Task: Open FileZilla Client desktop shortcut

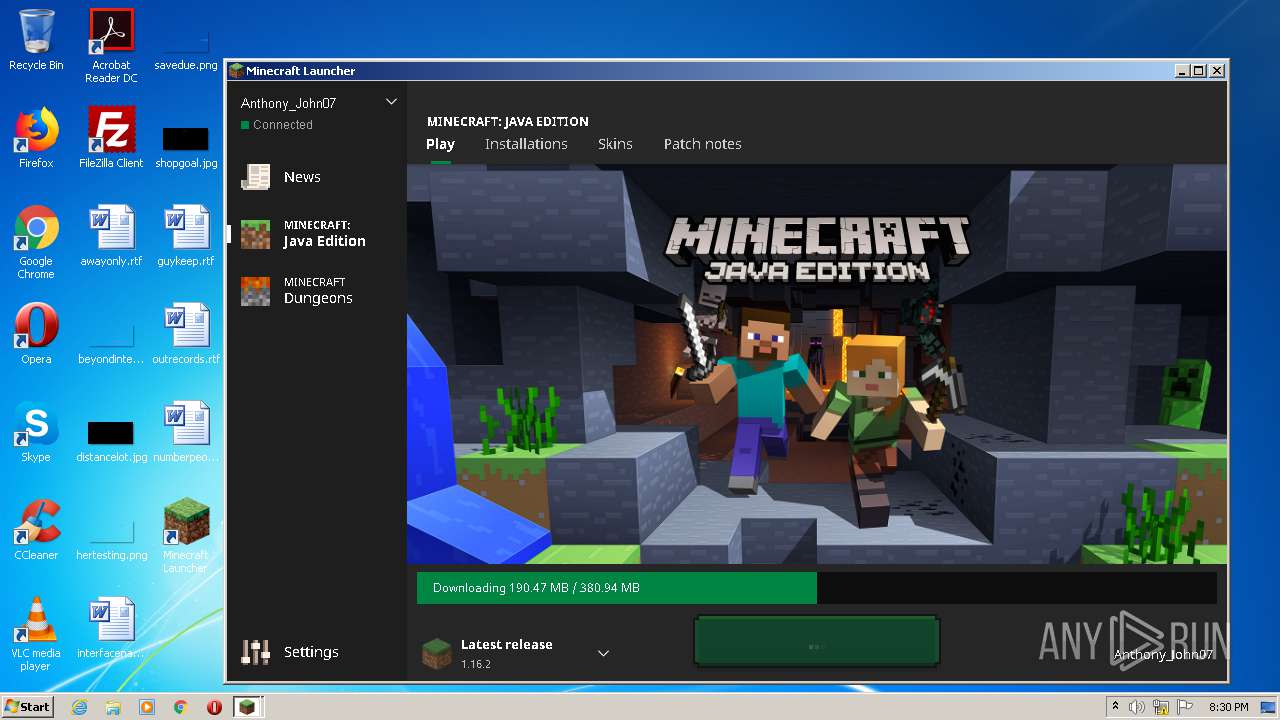Action: (x=111, y=138)
